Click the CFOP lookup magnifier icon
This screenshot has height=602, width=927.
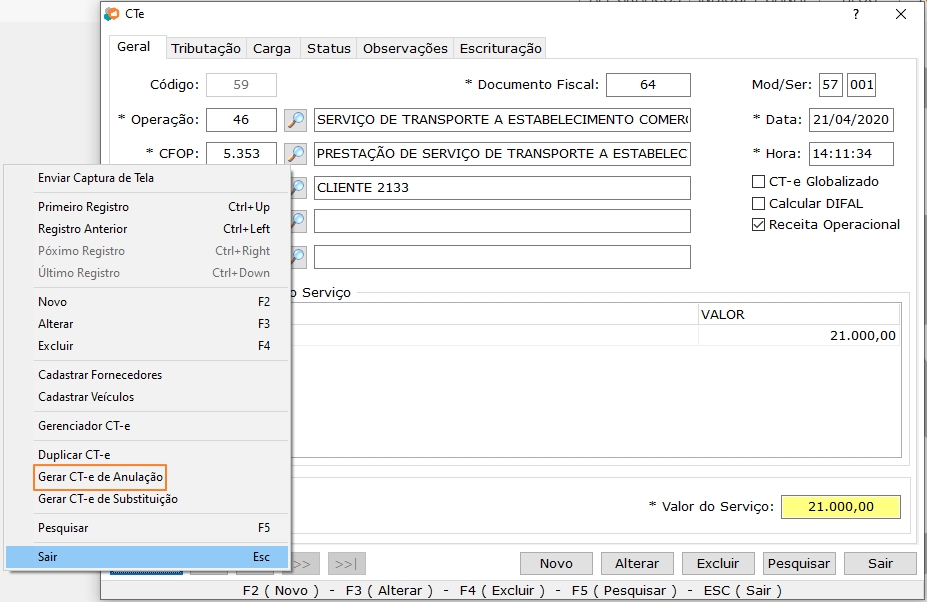295,154
